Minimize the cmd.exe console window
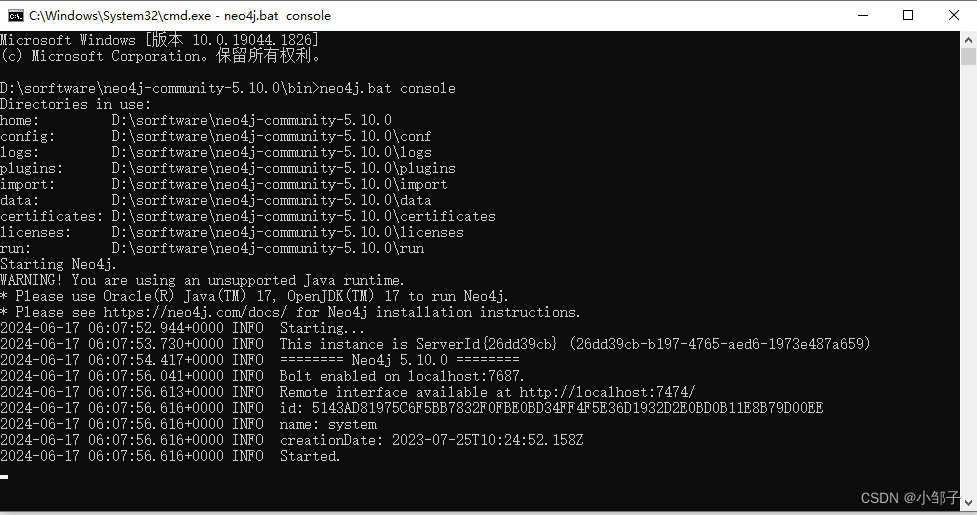This screenshot has width=977, height=515. [x=862, y=15]
